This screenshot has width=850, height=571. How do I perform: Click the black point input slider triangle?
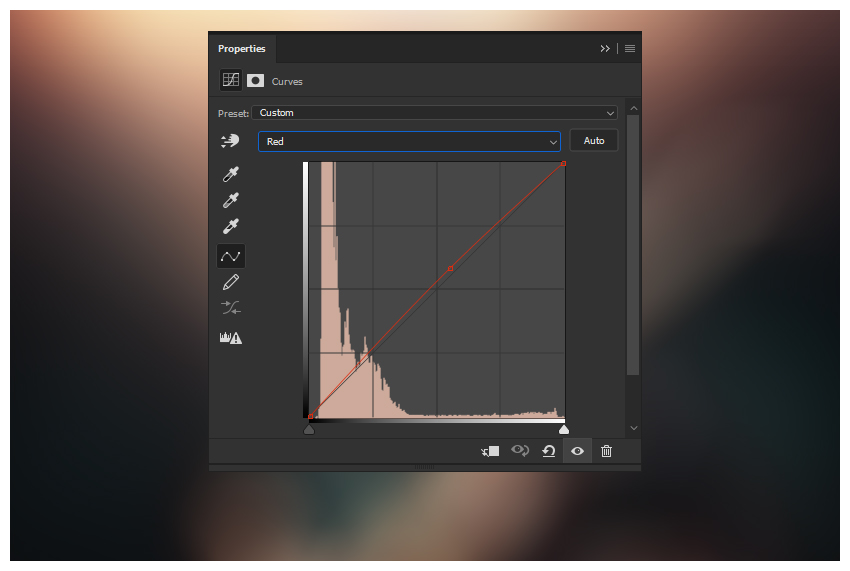pos(309,429)
